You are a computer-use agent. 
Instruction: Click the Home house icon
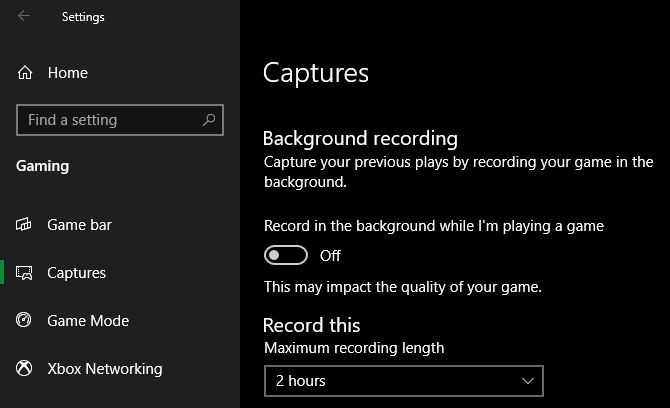coord(25,73)
